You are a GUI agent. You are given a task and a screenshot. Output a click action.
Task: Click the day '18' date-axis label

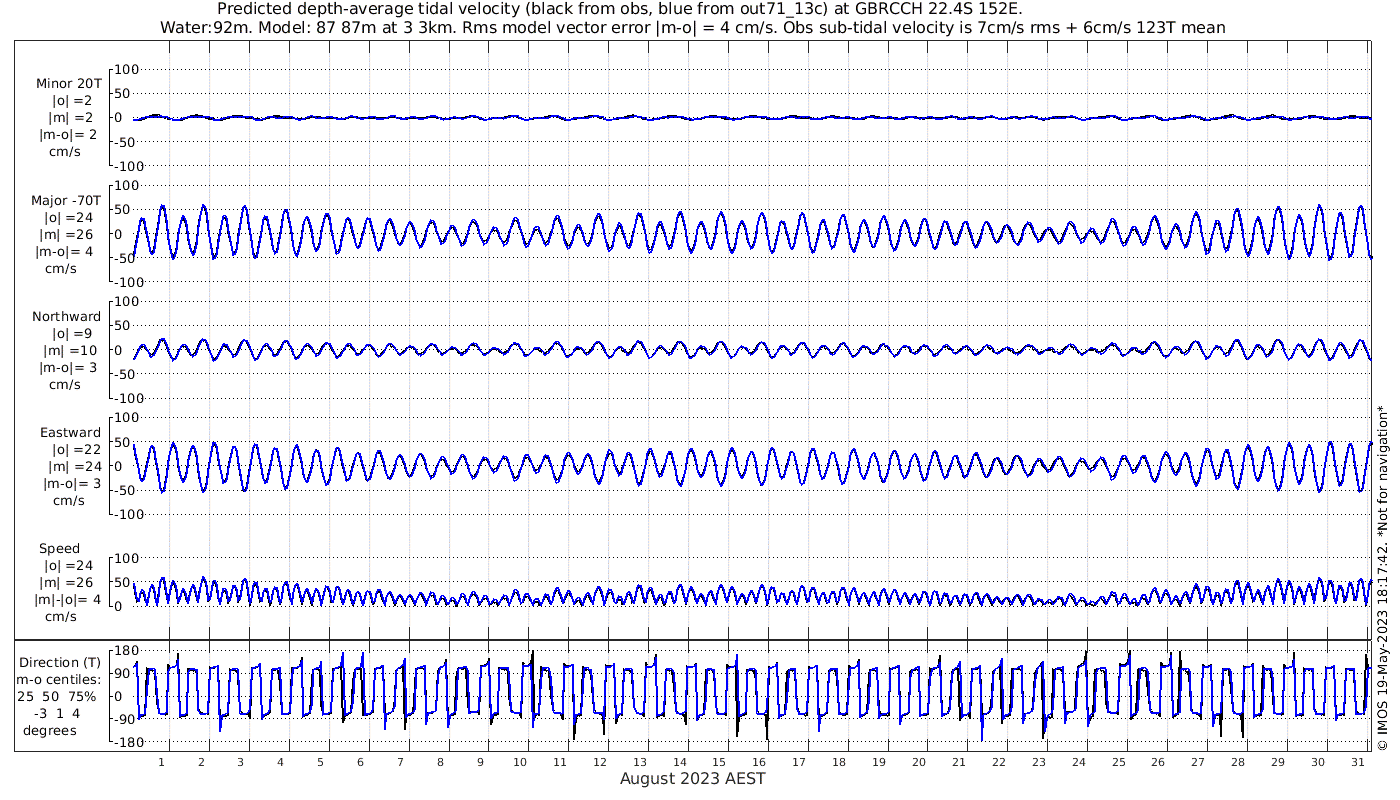pyautogui.click(x=839, y=762)
